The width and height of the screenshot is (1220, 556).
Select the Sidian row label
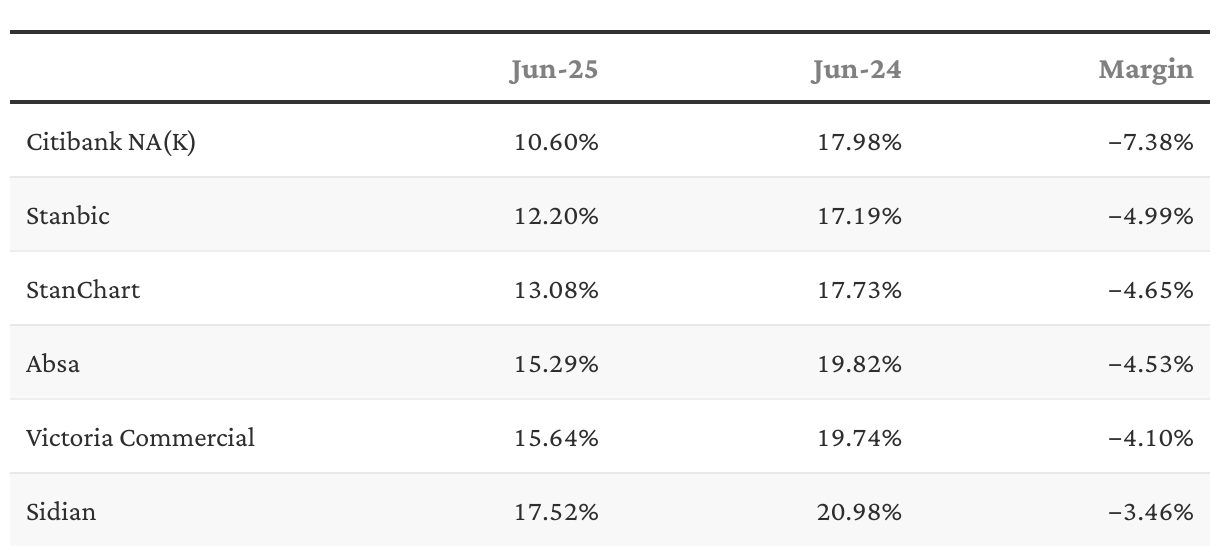(61, 512)
